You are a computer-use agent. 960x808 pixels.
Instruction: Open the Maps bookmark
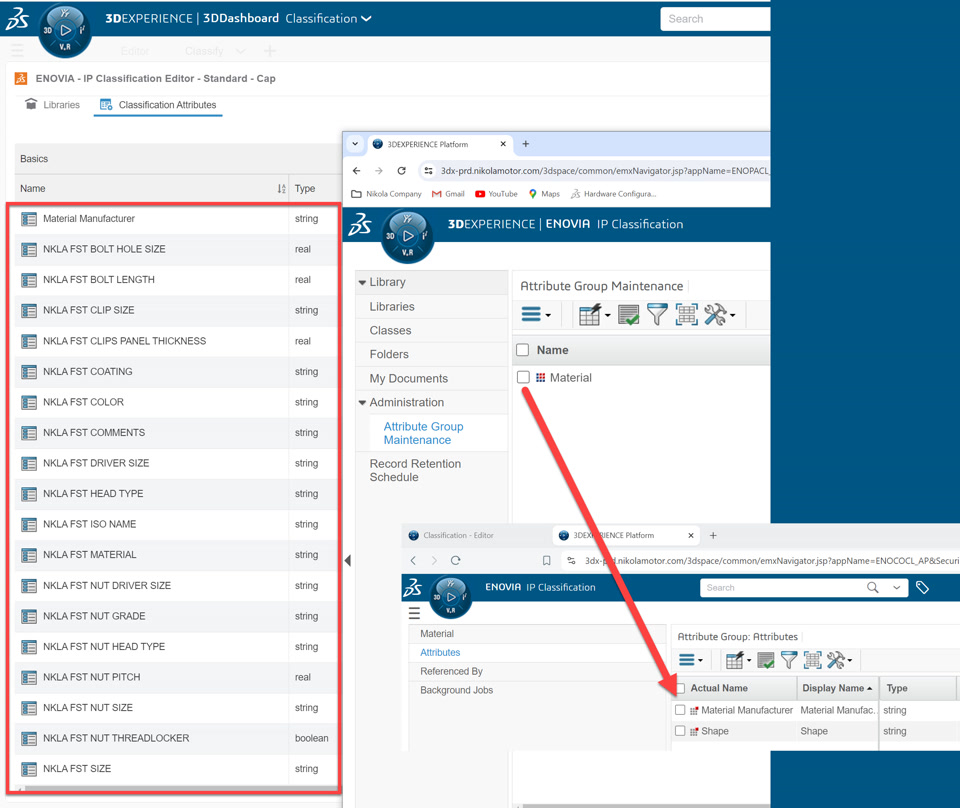point(544,194)
